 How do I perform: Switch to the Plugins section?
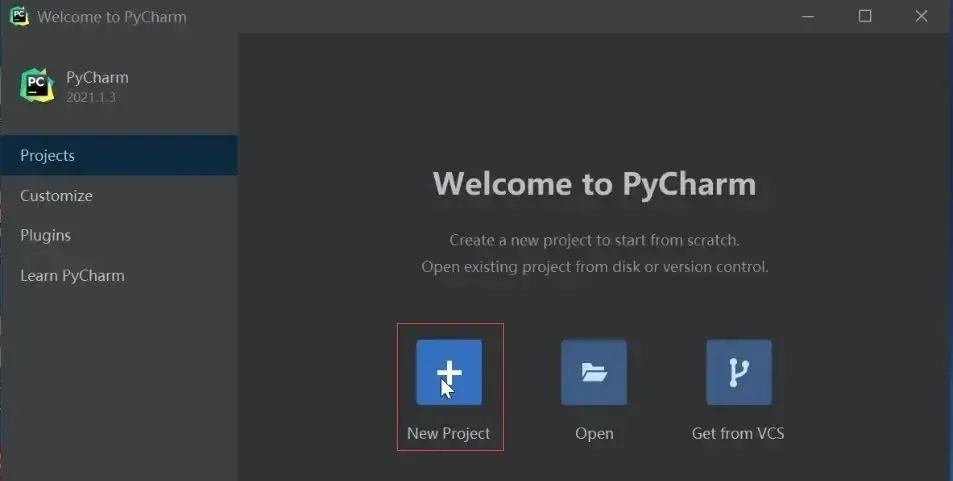click(119, 235)
